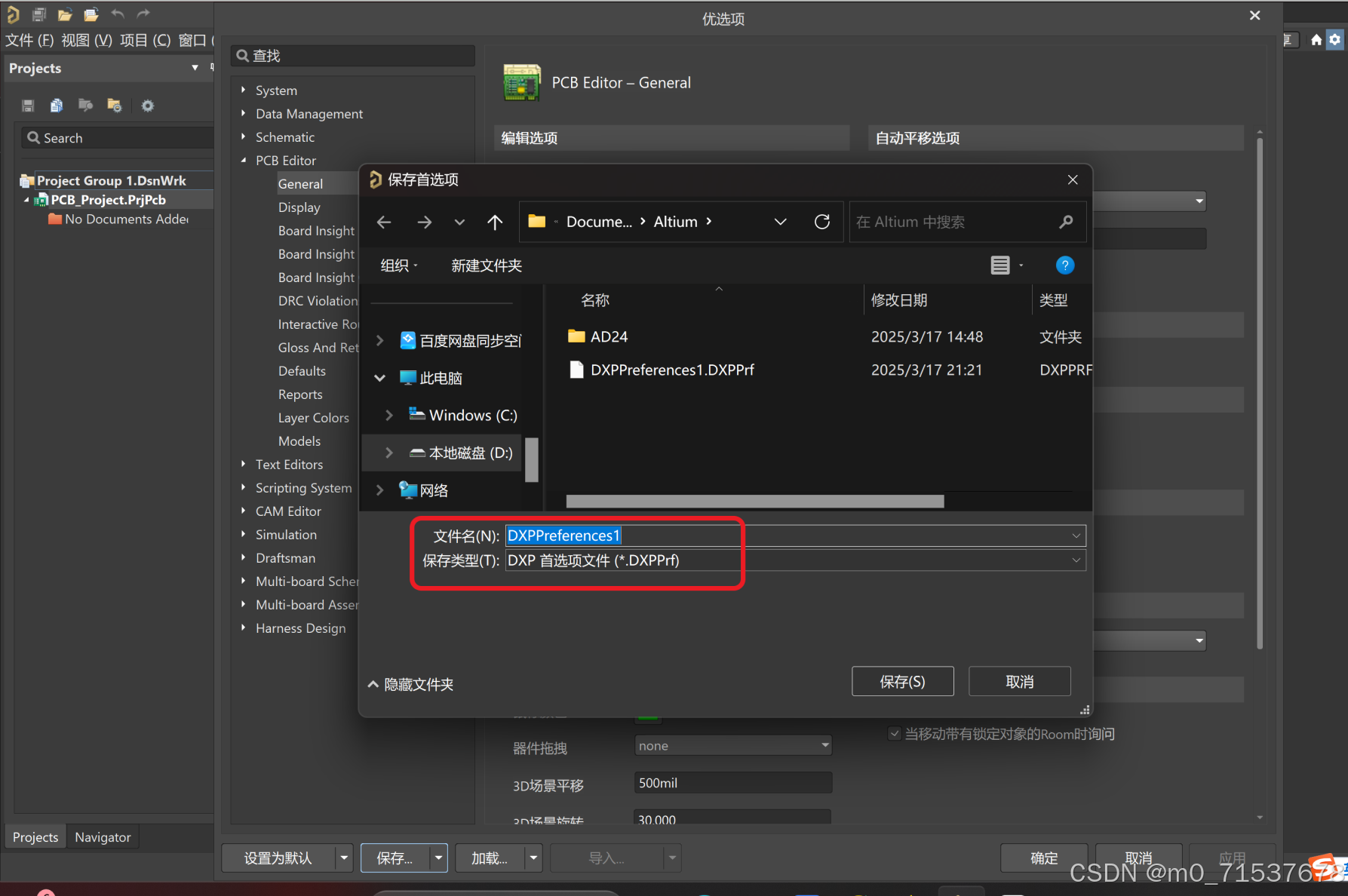
Task: Change view layout icon in save dialog
Action: tap(1000, 265)
